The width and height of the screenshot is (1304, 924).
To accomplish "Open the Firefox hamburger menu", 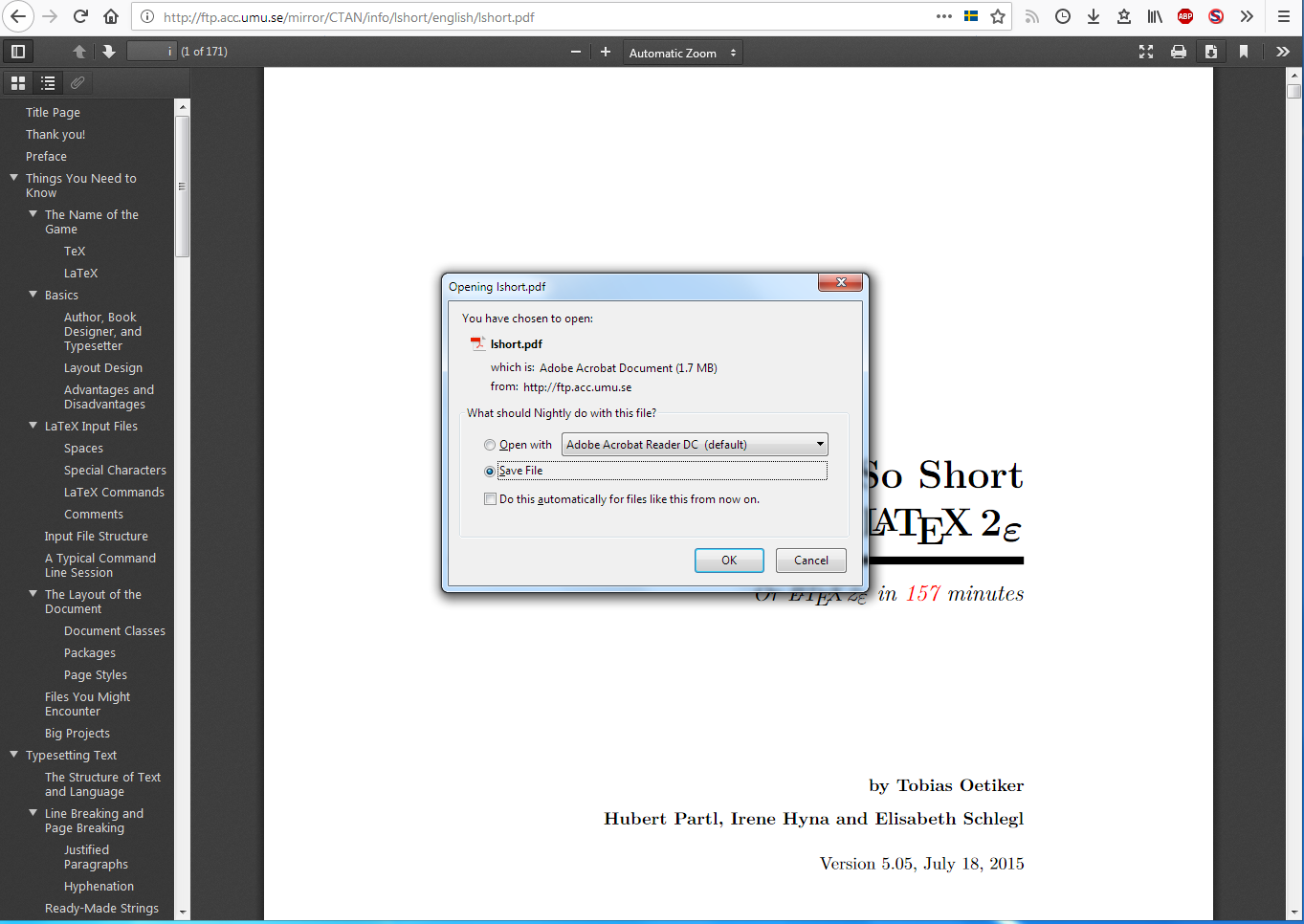I will click(1284, 16).
